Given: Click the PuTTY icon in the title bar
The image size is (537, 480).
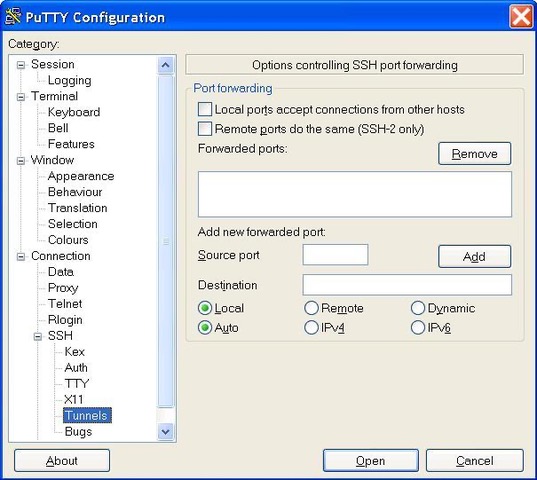Looking at the screenshot, I should point(13,16).
